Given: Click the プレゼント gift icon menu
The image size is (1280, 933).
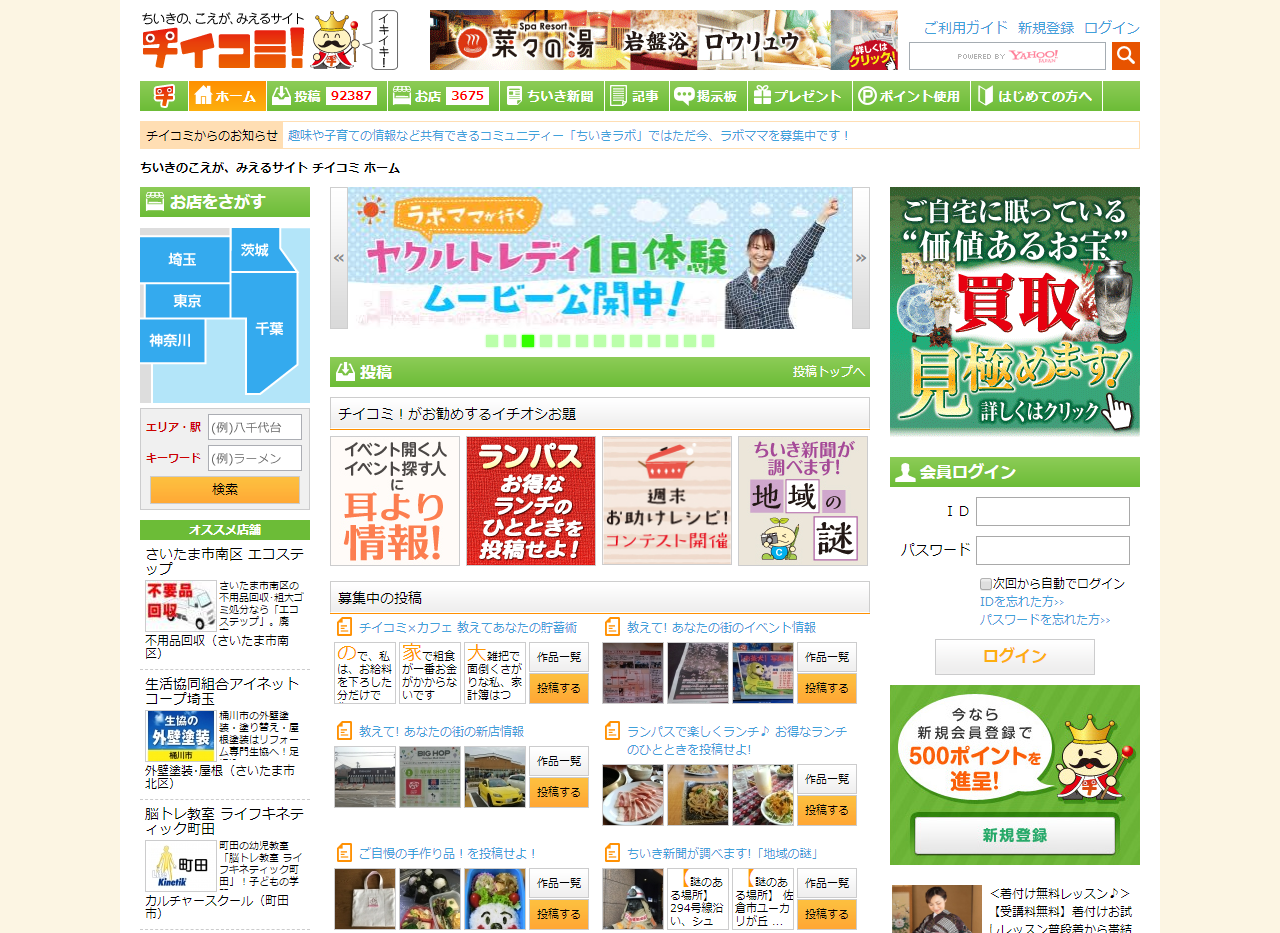Looking at the screenshot, I should (798, 96).
